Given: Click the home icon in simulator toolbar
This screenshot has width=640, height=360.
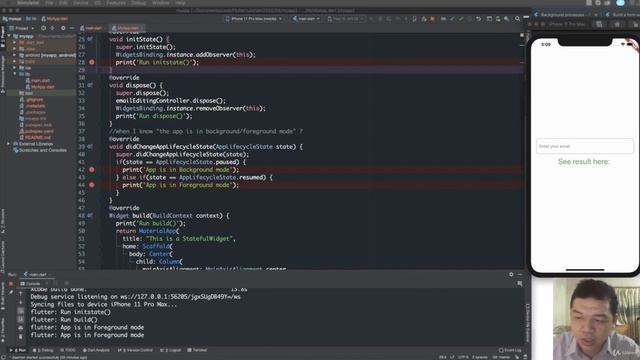Looking at the screenshot, I should [617, 24].
